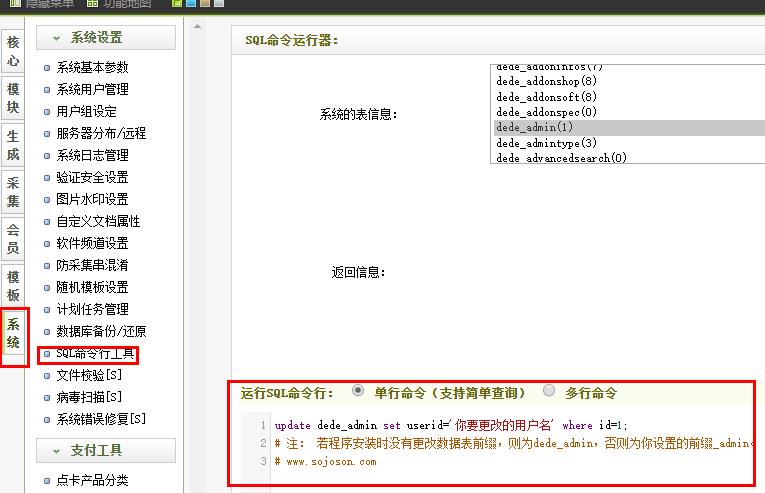Go to 计划任务管理
Image resolution: width=765 pixels, height=493 pixels.
(92, 309)
